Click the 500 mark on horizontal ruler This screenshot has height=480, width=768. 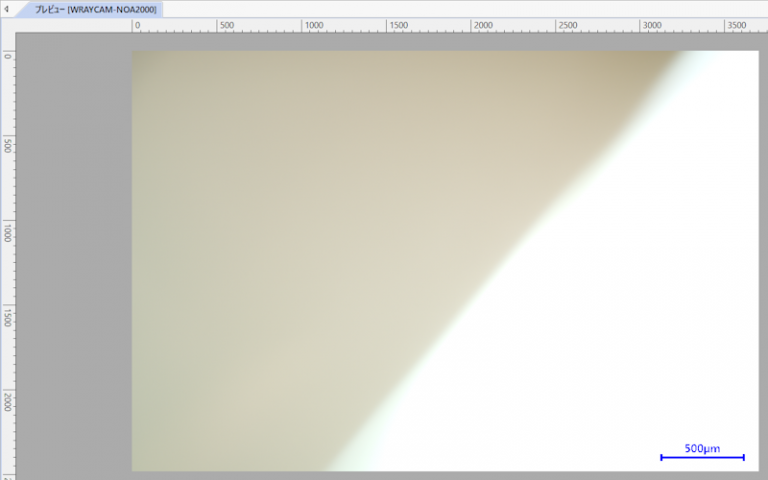click(x=226, y=25)
